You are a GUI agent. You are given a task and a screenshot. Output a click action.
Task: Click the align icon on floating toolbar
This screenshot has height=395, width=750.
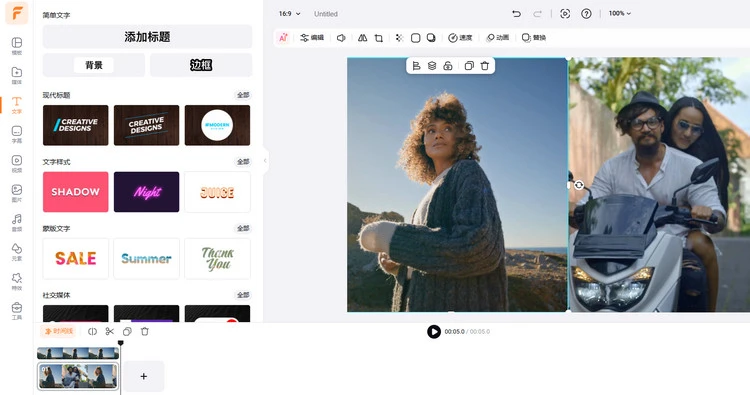point(416,66)
